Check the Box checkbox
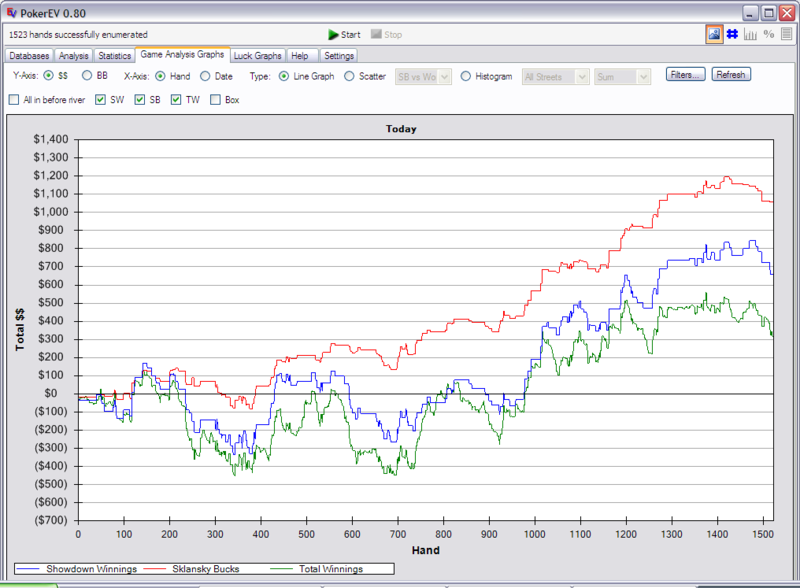This screenshot has width=800, height=588. (x=215, y=100)
